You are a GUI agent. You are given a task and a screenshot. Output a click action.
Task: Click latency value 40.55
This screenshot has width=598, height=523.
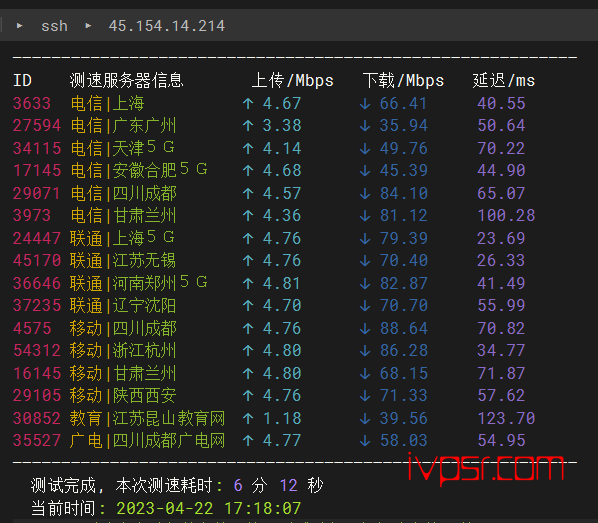point(501,103)
